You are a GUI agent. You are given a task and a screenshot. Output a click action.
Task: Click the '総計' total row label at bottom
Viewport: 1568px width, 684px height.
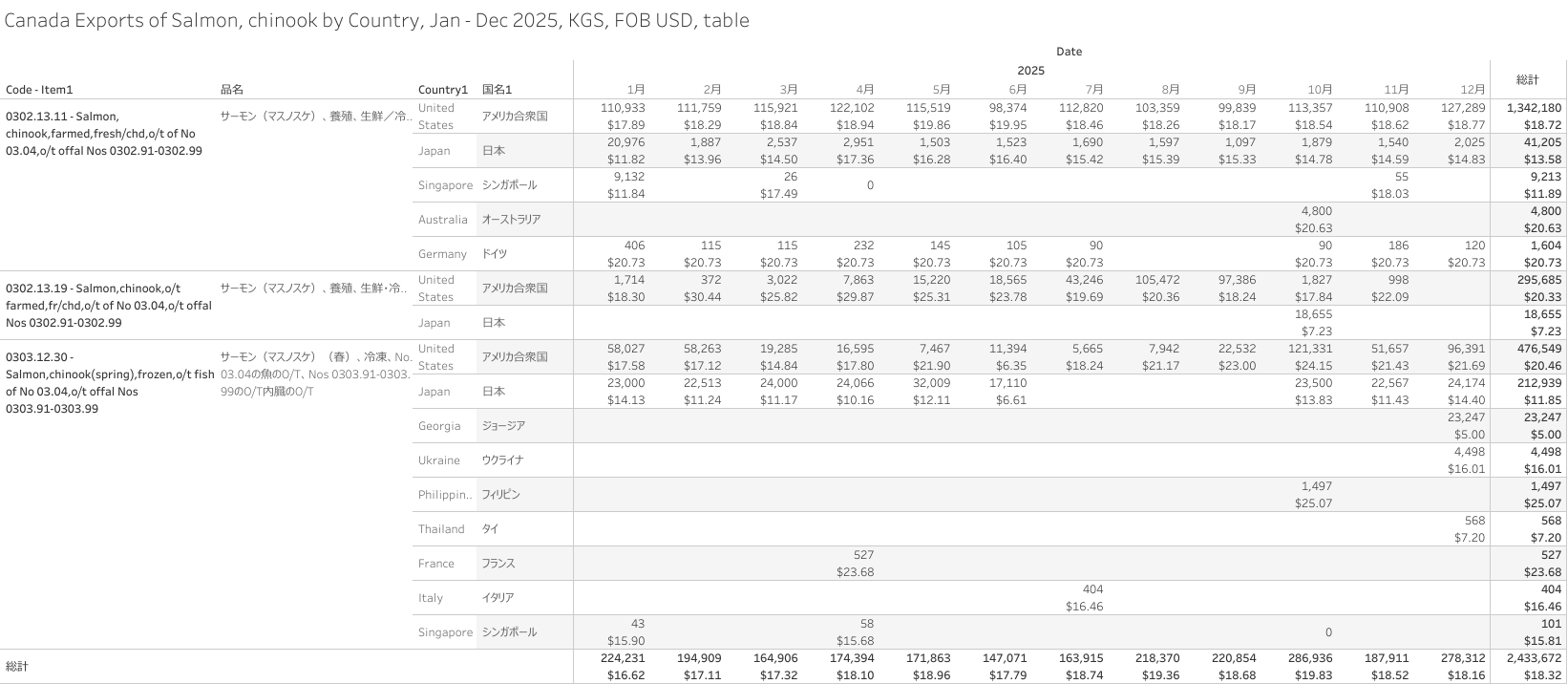tap(17, 666)
